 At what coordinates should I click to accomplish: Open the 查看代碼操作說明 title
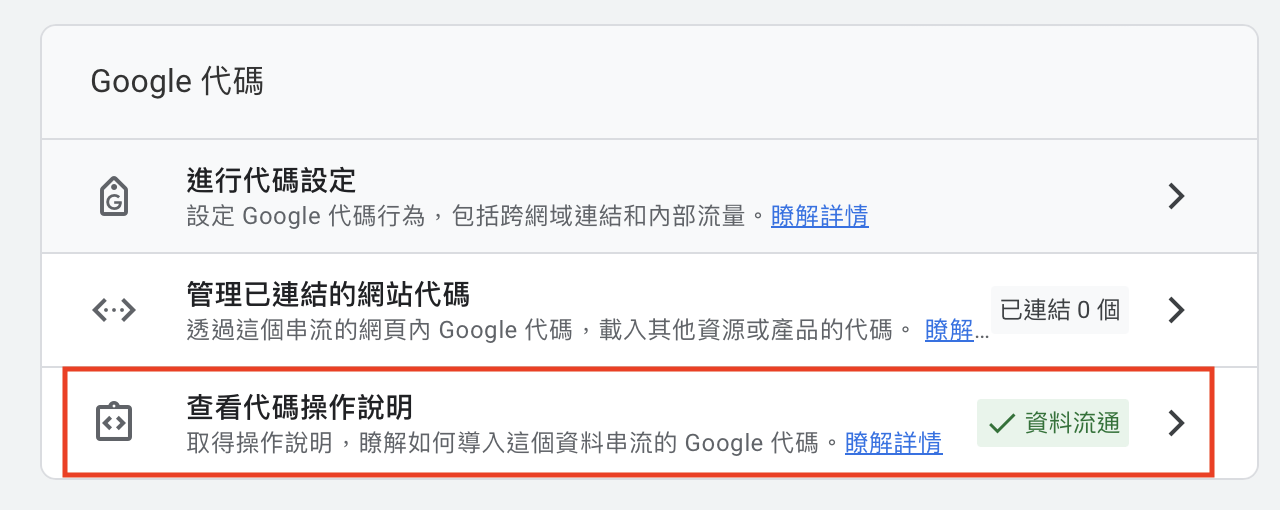click(300, 408)
